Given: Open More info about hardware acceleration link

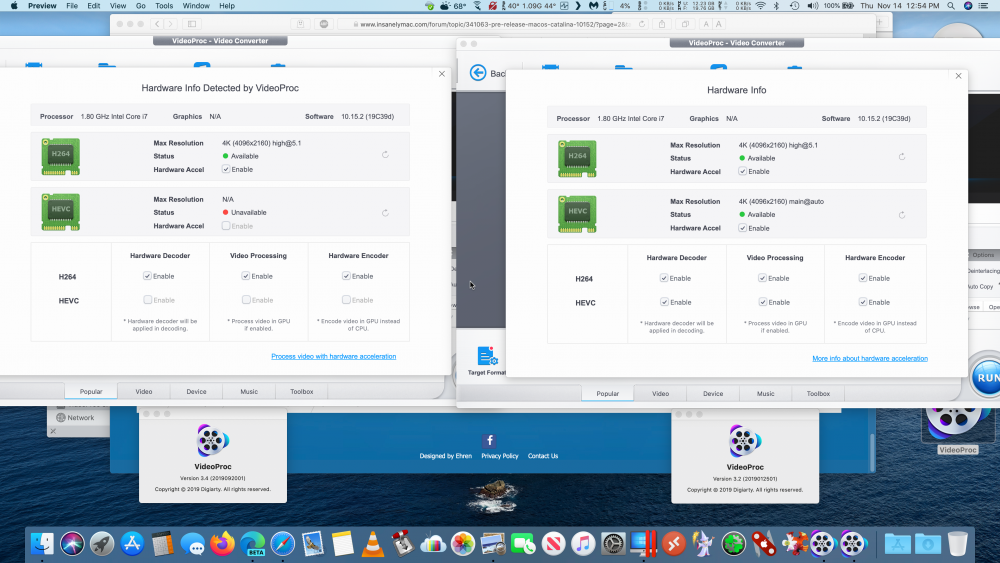Looking at the screenshot, I should click(870, 358).
